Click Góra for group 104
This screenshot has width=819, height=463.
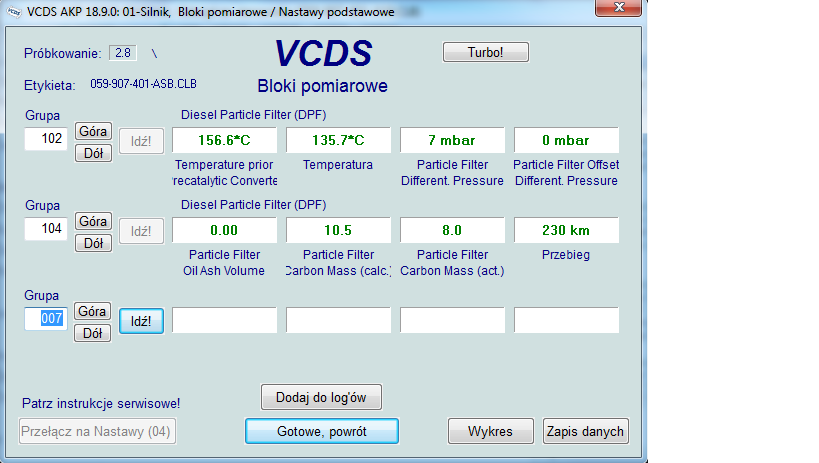tap(93, 222)
